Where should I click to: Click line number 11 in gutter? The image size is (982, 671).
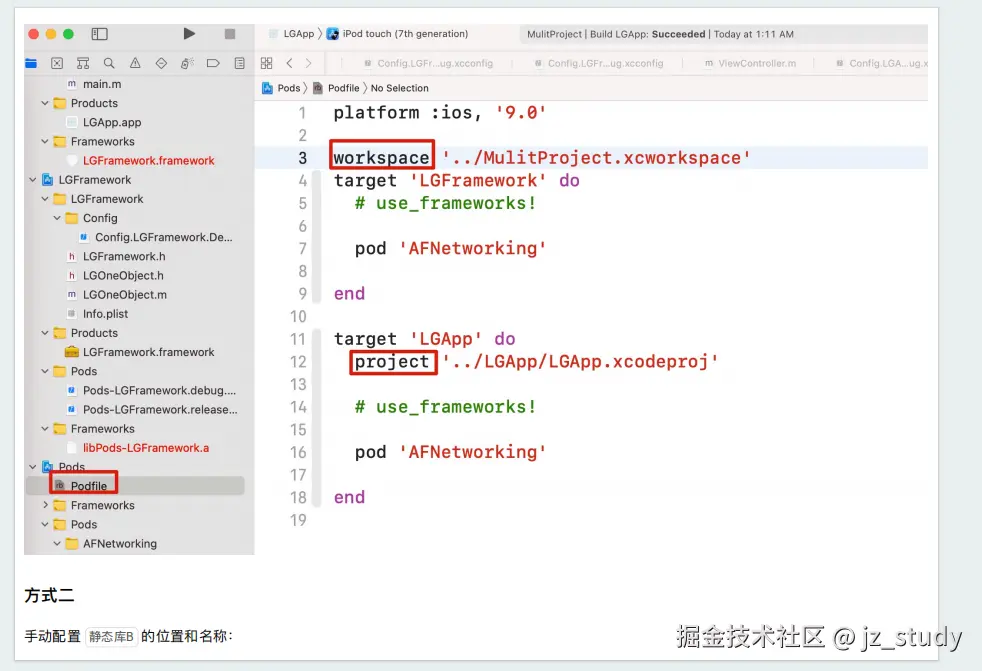pos(297,339)
